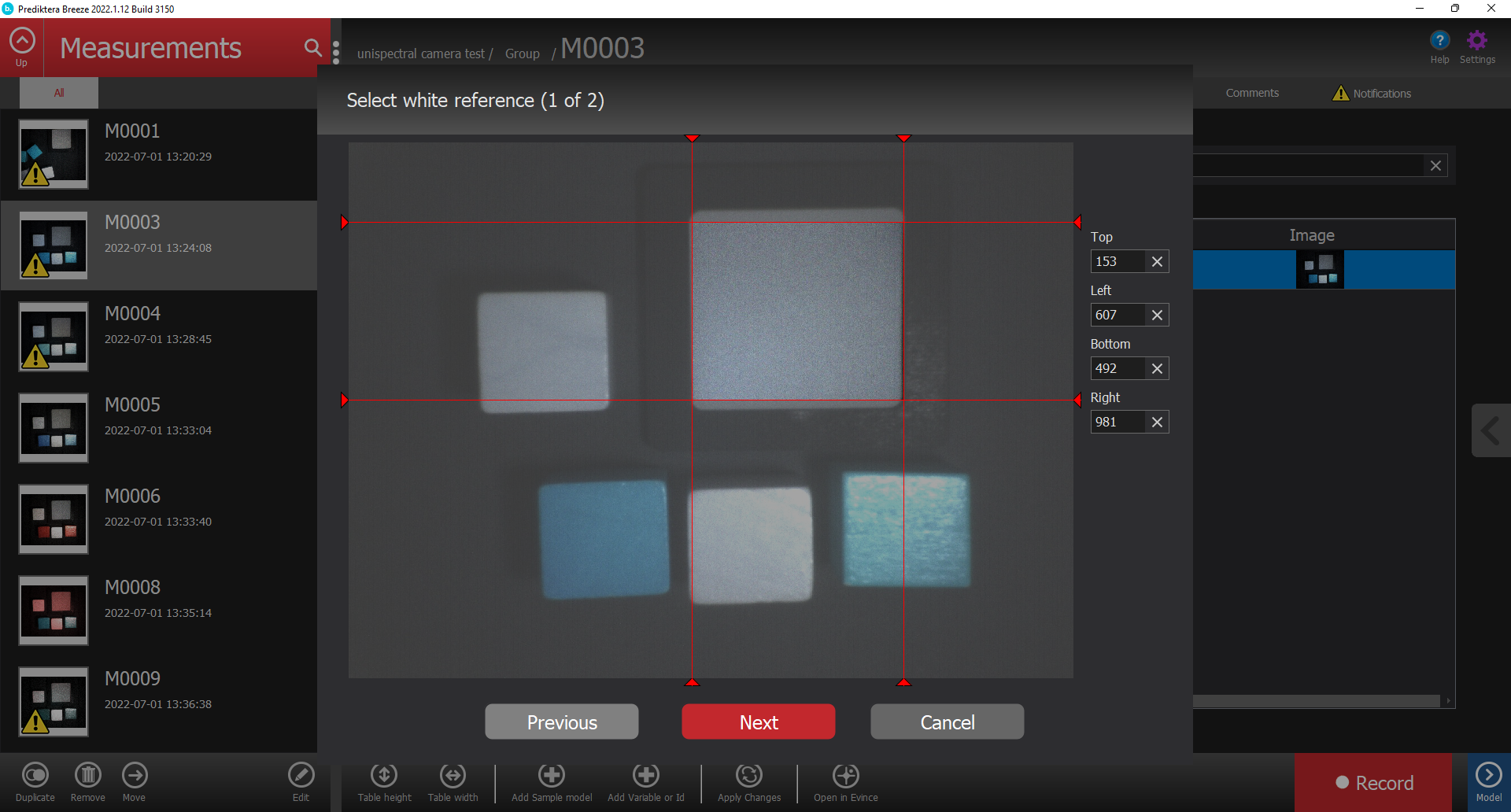Open the Measurements search magnifier

(312, 48)
